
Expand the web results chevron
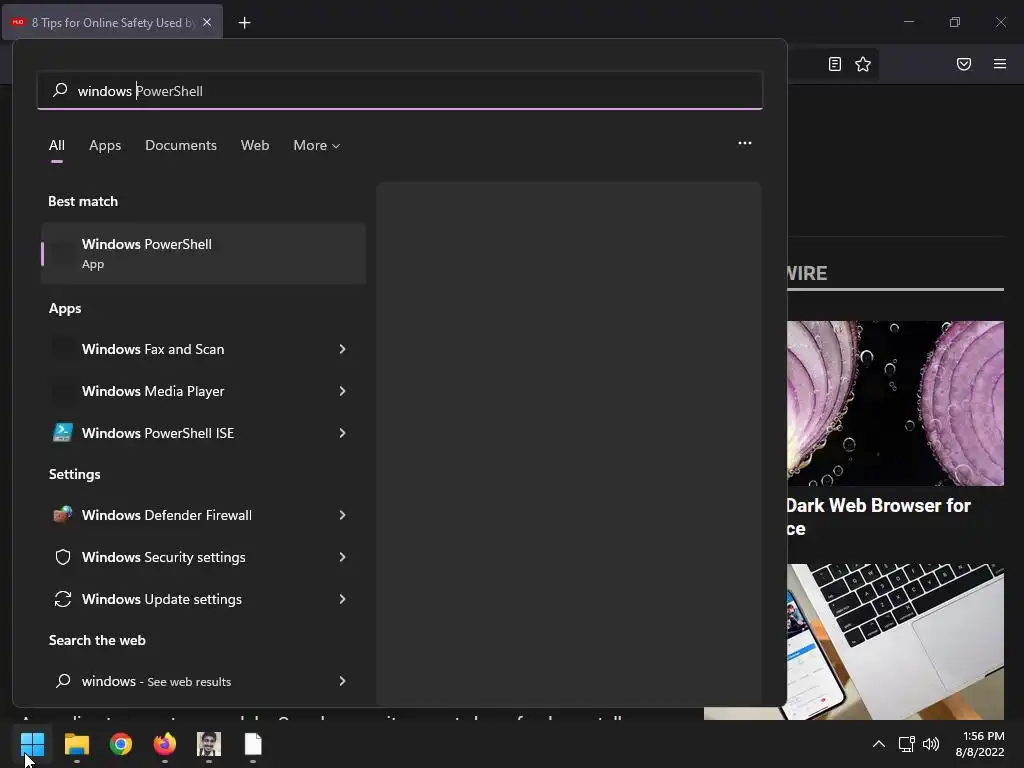[x=342, y=681]
